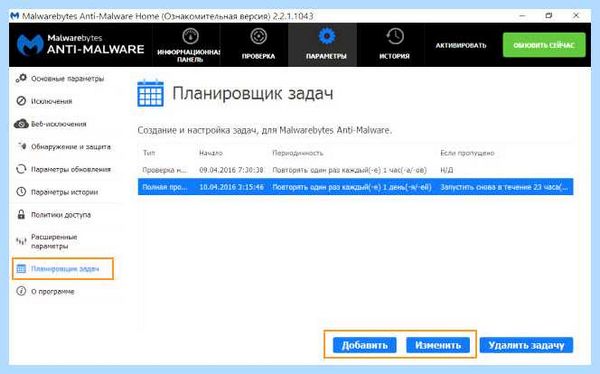
Task: Click the АКТИВИРОВАТЬ link
Action: tap(461, 45)
